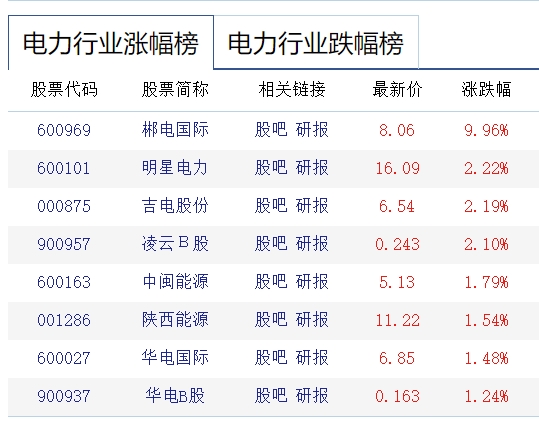Viewport: 539px width, 425px height.
Task: Open 股吧 for 华电国际
Action: 271,358
